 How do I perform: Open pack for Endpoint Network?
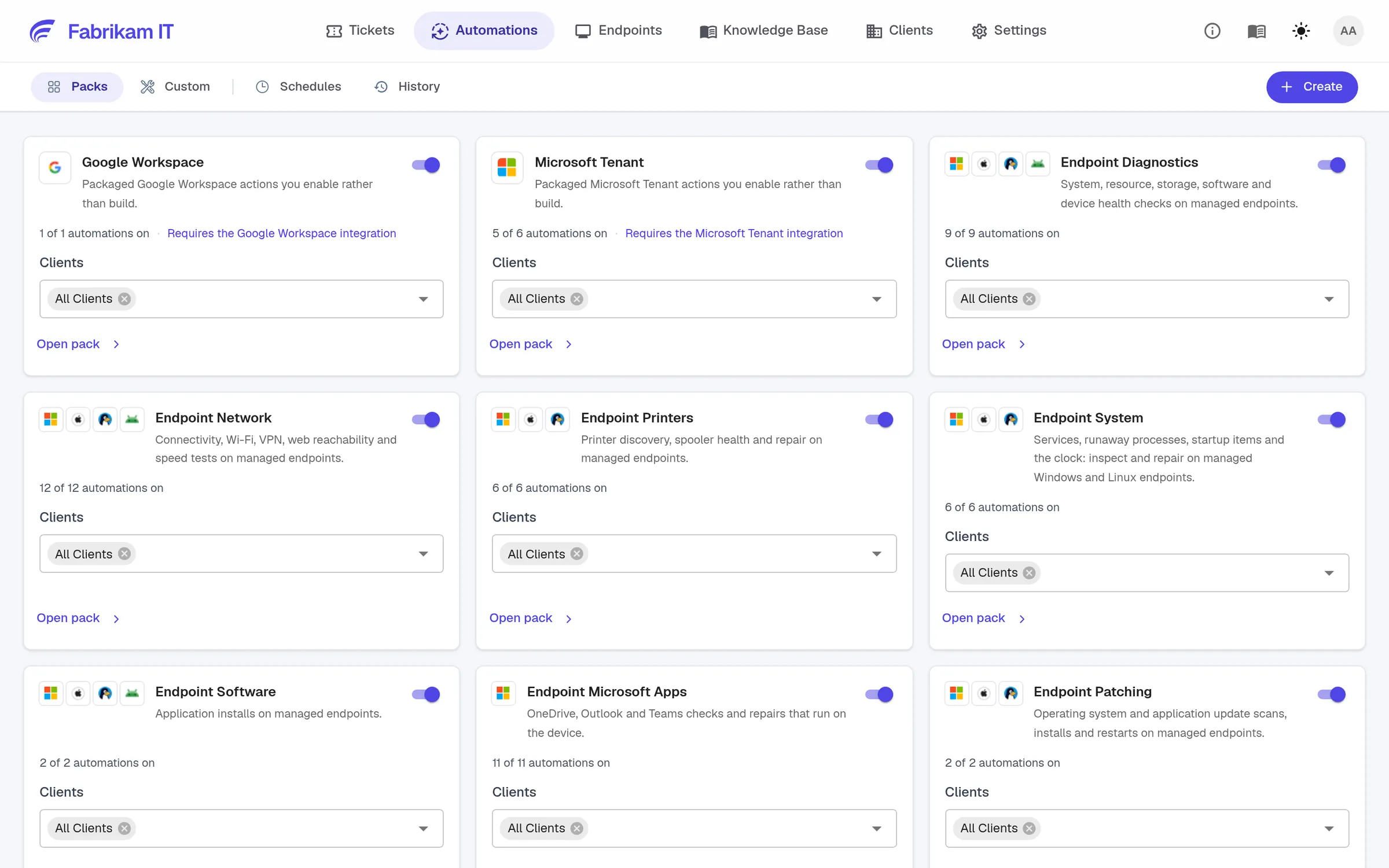(x=78, y=618)
